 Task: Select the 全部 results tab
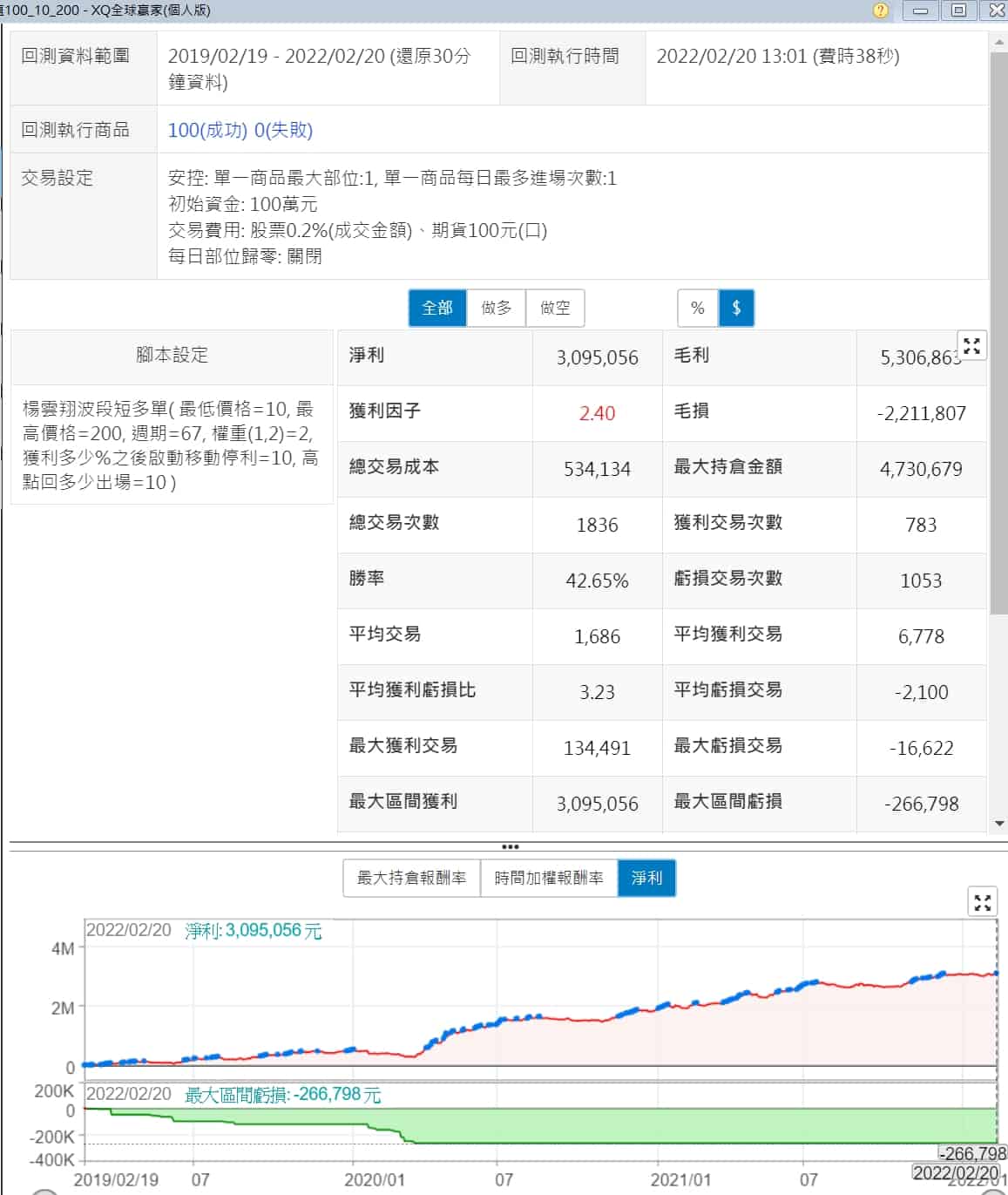pos(437,308)
